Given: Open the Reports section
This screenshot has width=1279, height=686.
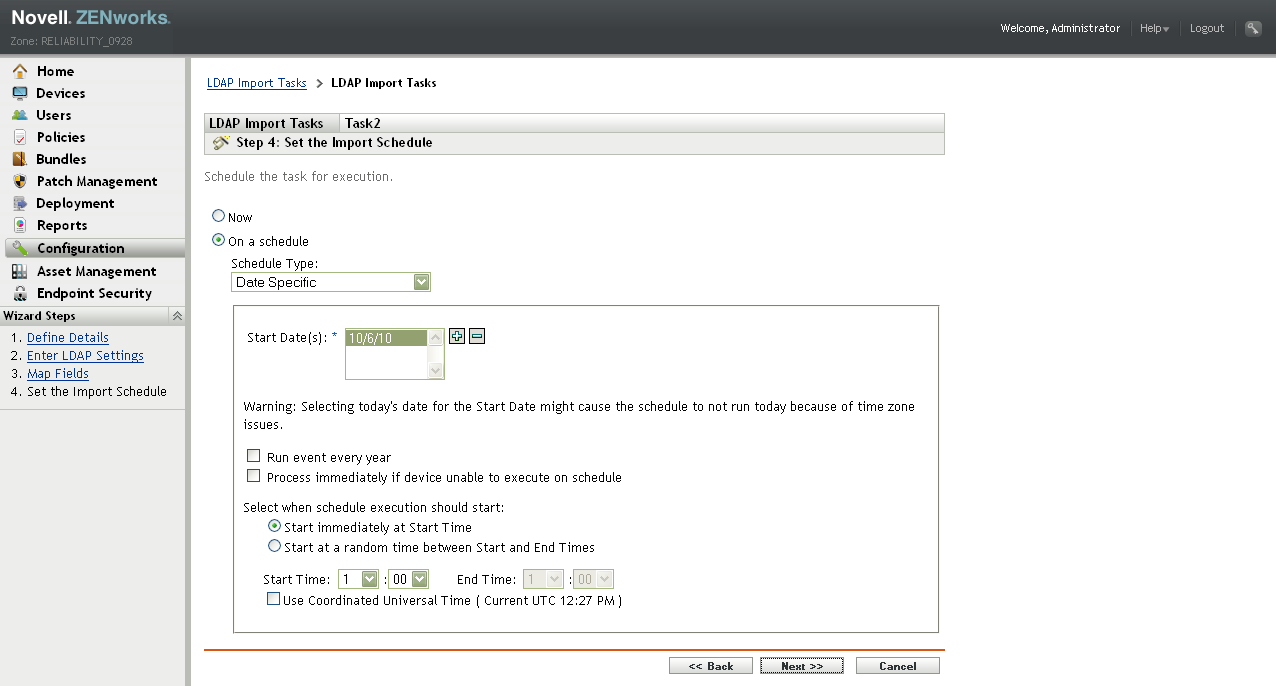Looking at the screenshot, I should (22, 225).
